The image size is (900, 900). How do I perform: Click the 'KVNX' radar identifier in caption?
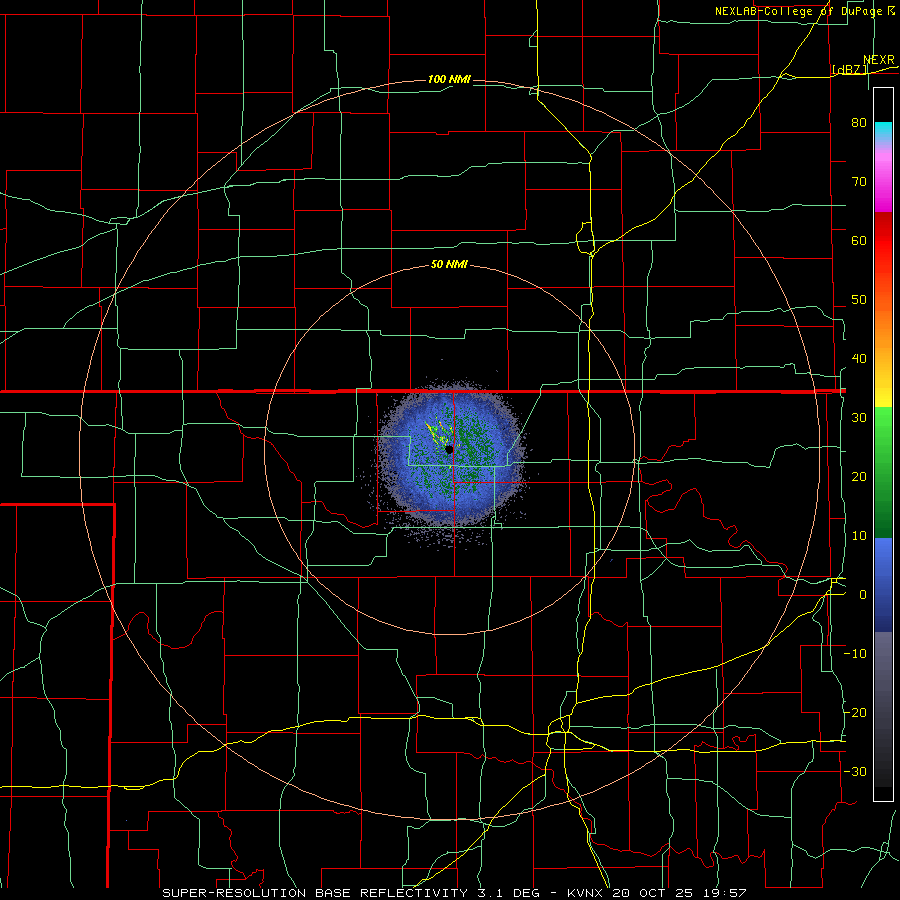pos(587,893)
